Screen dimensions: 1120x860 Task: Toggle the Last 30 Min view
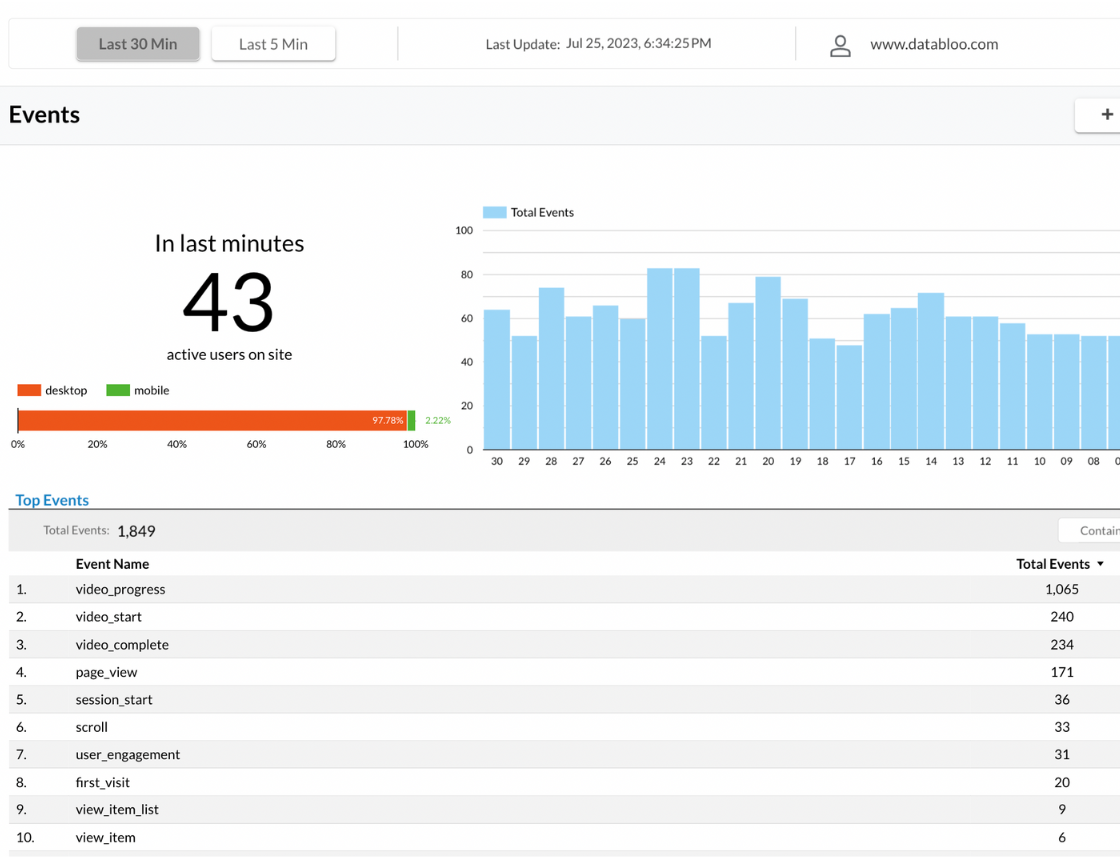tap(138, 44)
